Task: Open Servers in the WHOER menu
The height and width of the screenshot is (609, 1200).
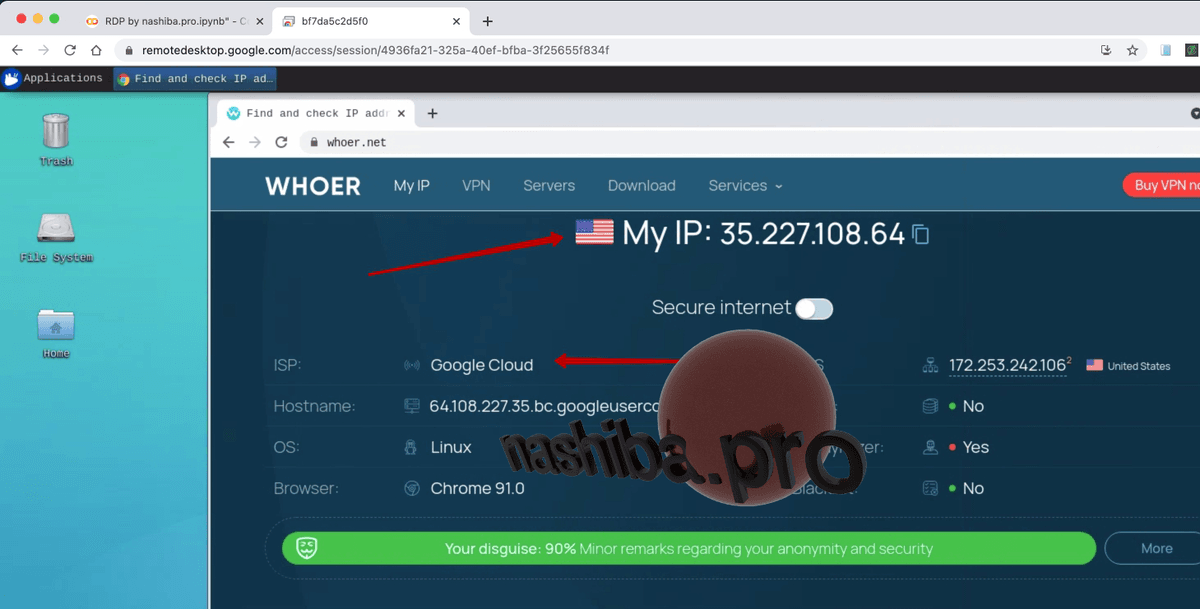Action: (549, 186)
